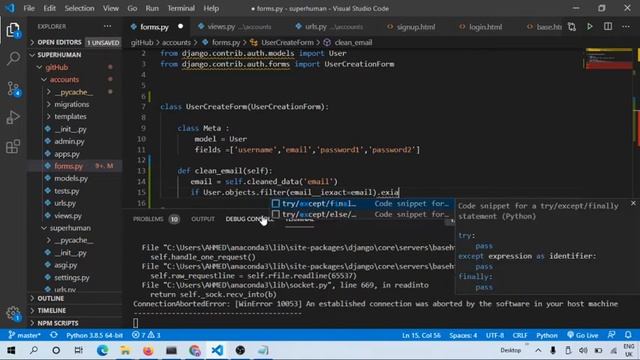Switch to urls.py editor tab
Viewport: 640px width, 360px height.
click(x=329, y=27)
